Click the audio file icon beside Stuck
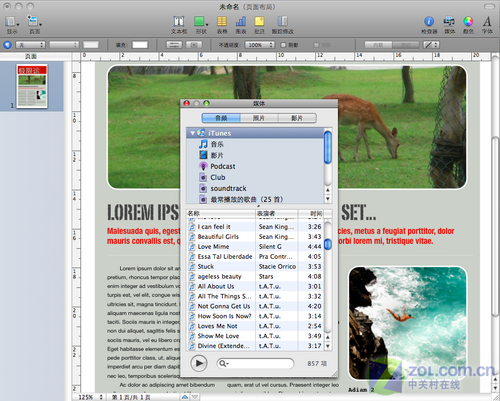 point(192,266)
